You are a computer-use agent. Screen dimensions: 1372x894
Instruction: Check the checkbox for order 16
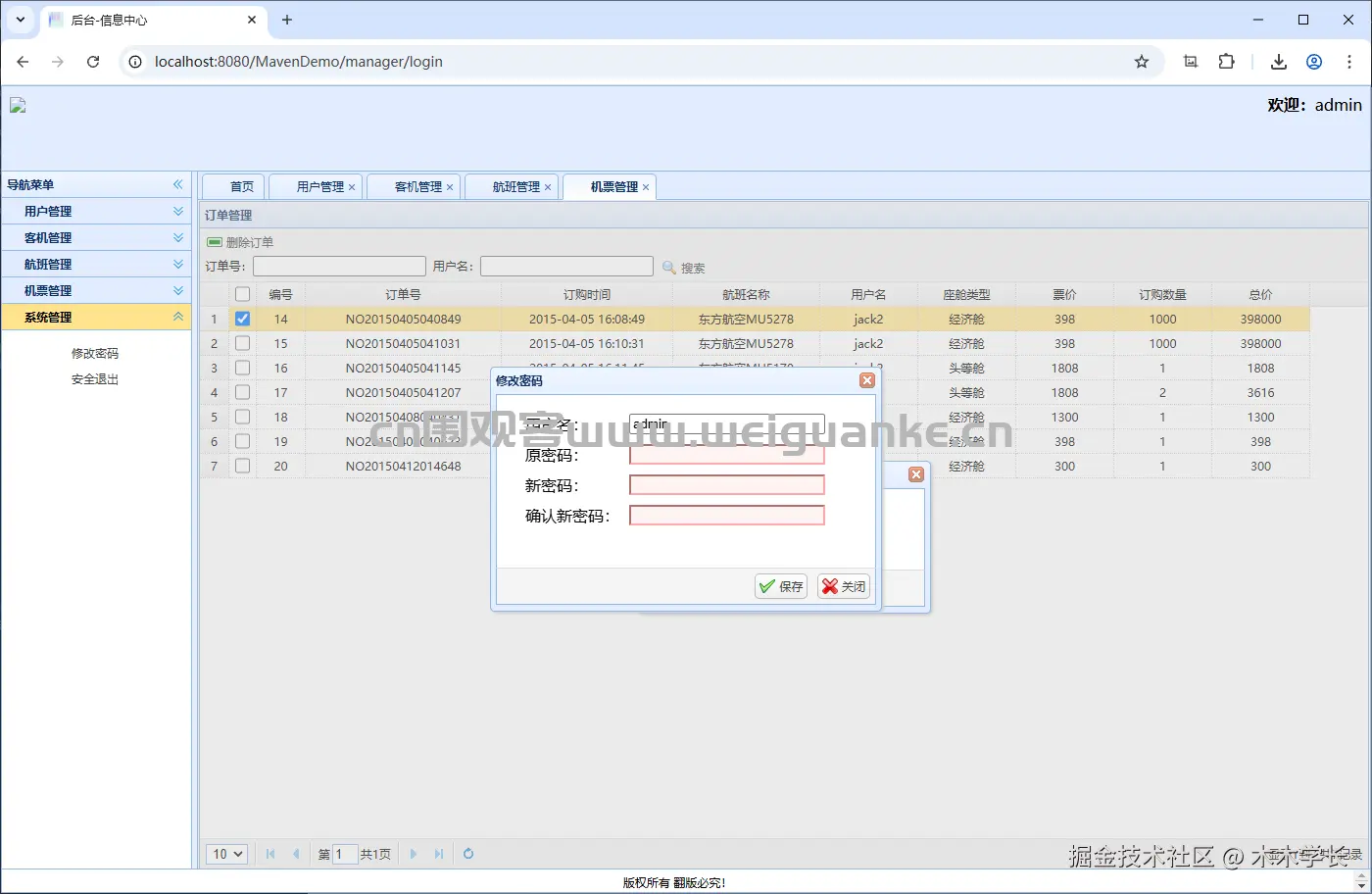242,368
